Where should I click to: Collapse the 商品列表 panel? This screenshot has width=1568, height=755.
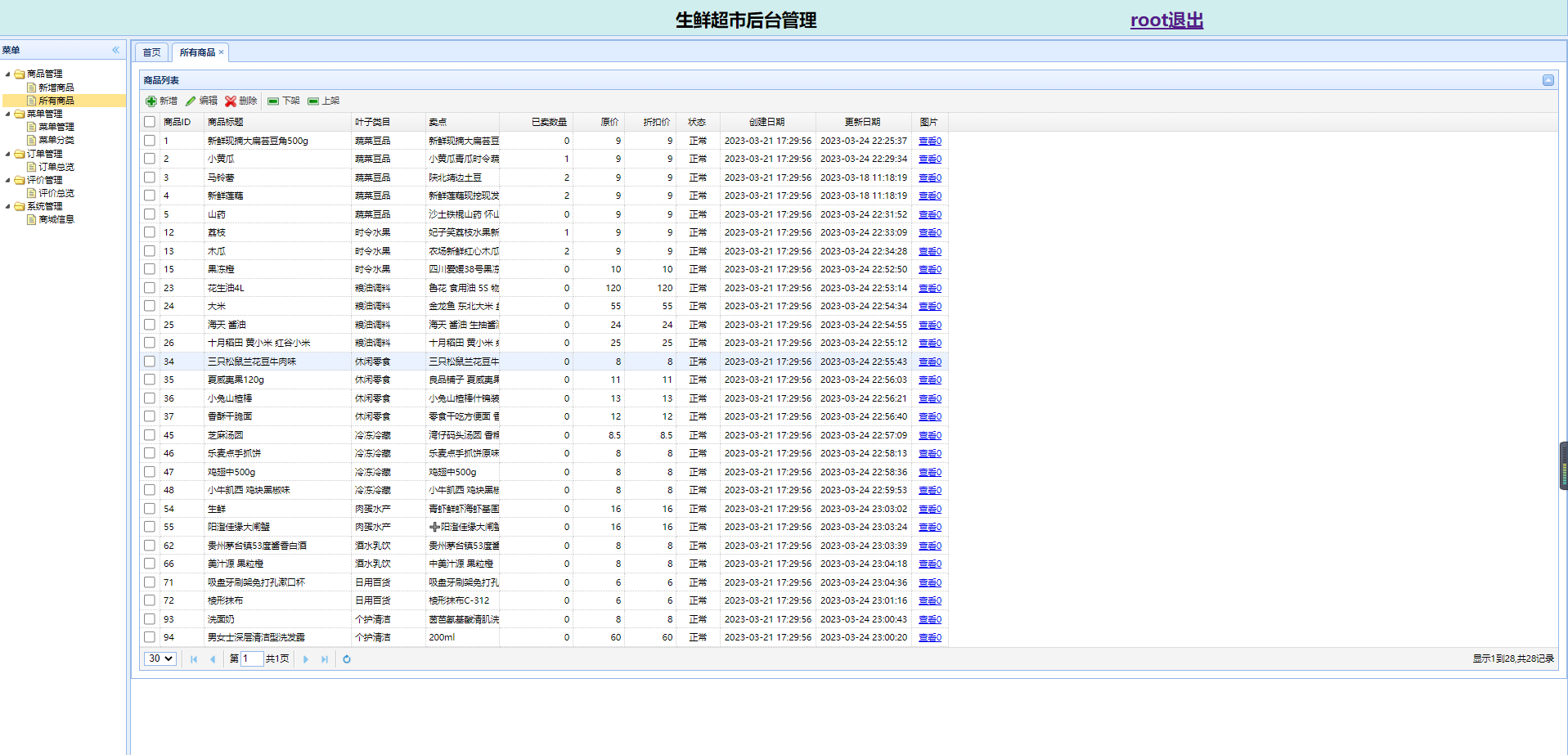[1548, 80]
